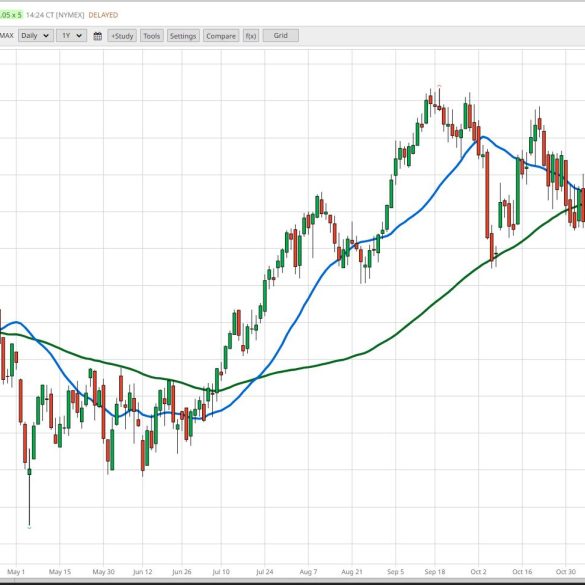The width and height of the screenshot is (585, 585).
Task: Click the low marker below early May wick
Action: pyautogui.click(x=29, y=528)
